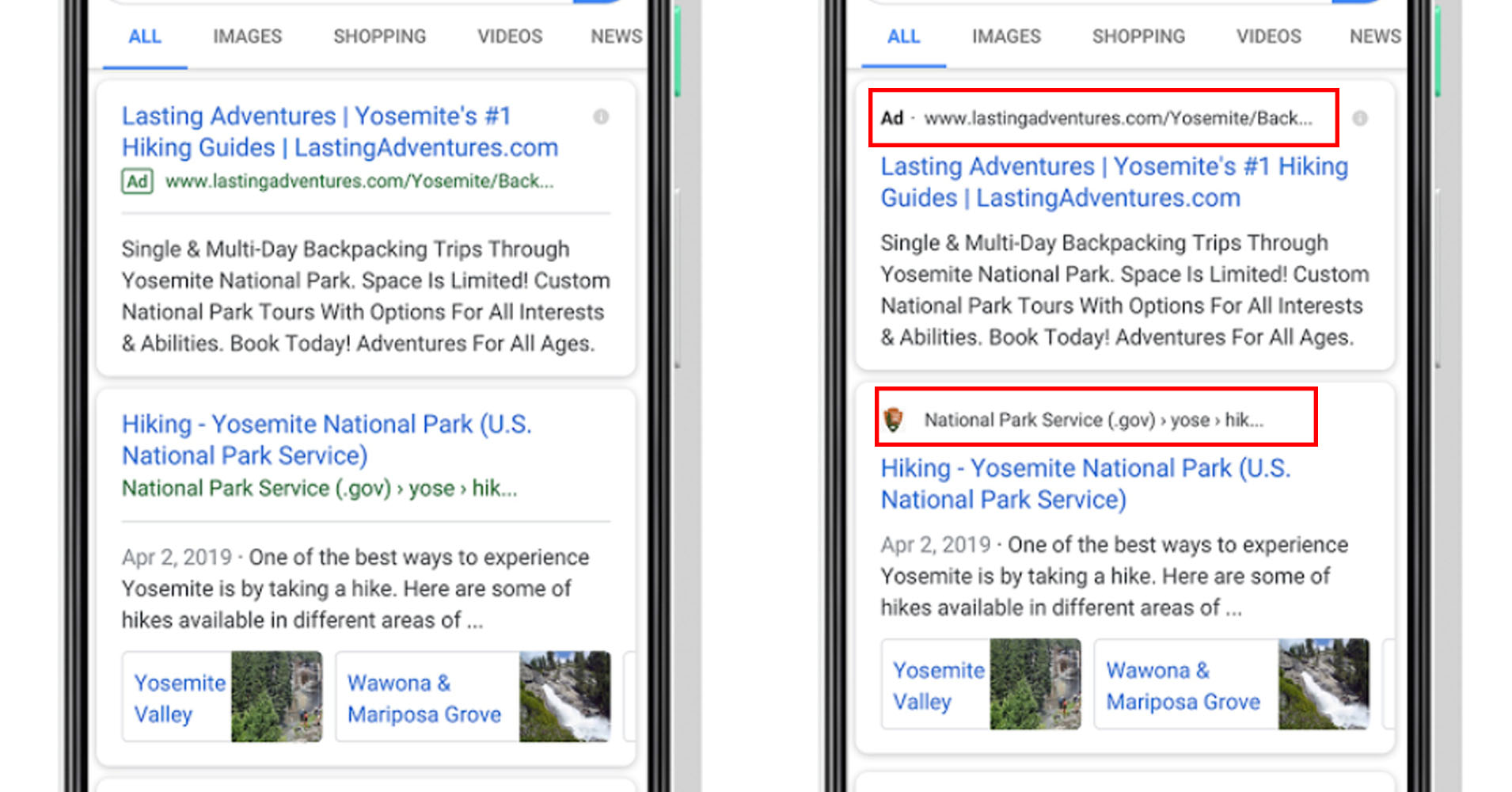Image resolution: width=1512 pixels, height=792 pixels.
Task: Click the black Ad label on right phone
Action: point(892,118)
